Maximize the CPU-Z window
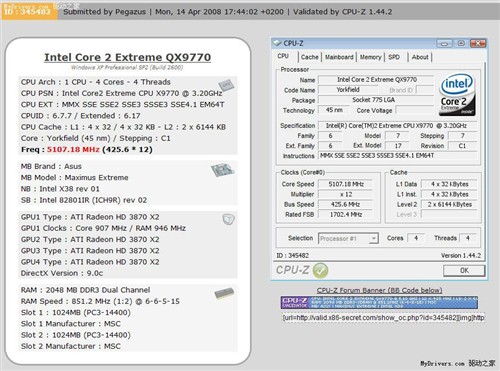This screenshot has width=500, height=371. [x=461, y=43]
